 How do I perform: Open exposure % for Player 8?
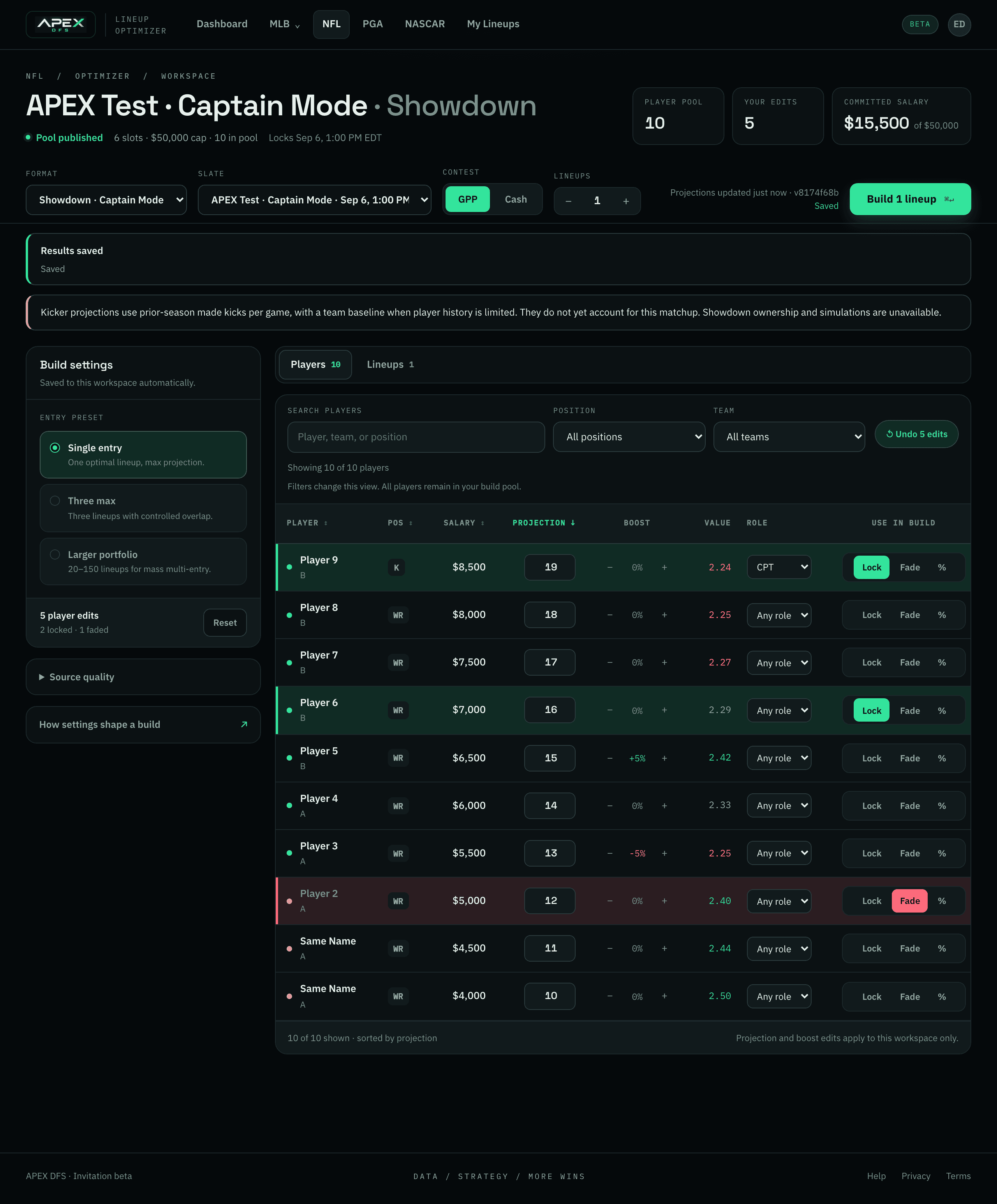click(x=941, y=614)
